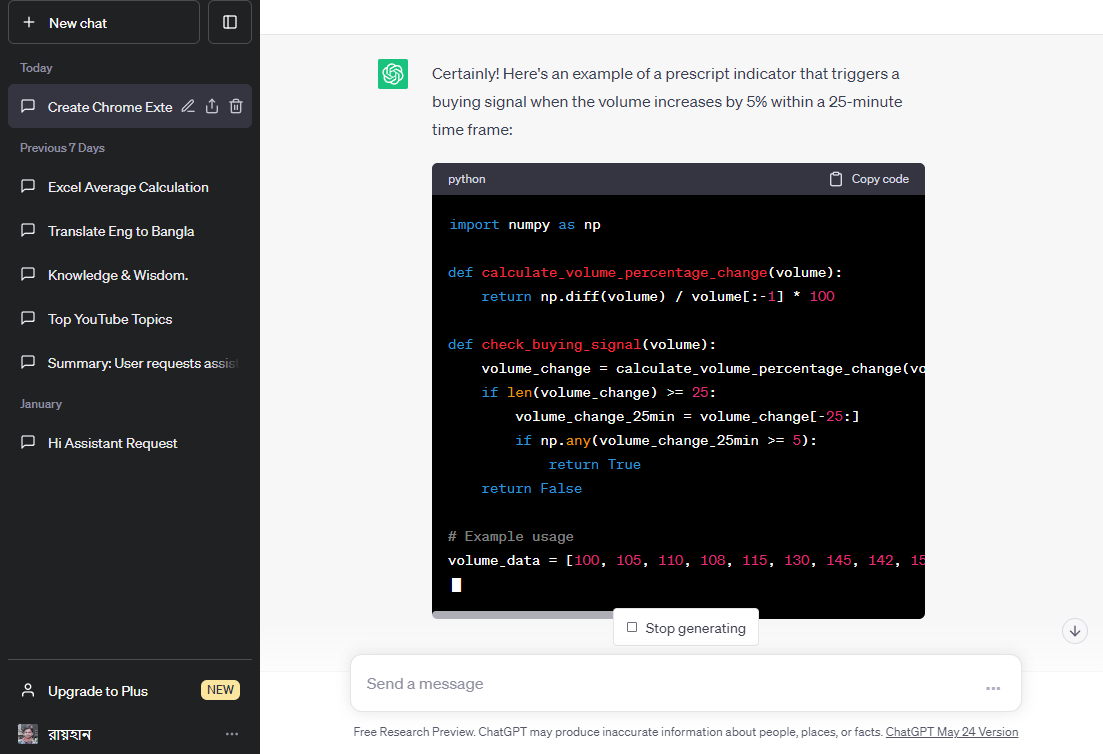Click the user profile avatar picture

coord(28,734)
